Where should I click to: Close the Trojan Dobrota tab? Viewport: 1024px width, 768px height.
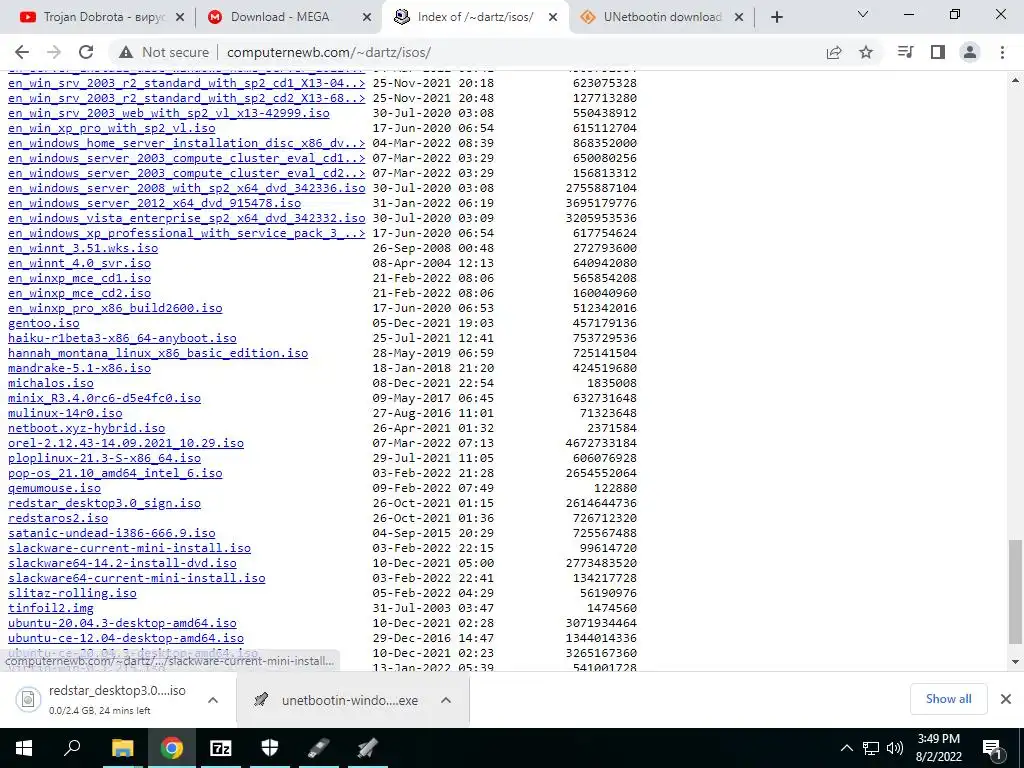[x=180, y=17]
